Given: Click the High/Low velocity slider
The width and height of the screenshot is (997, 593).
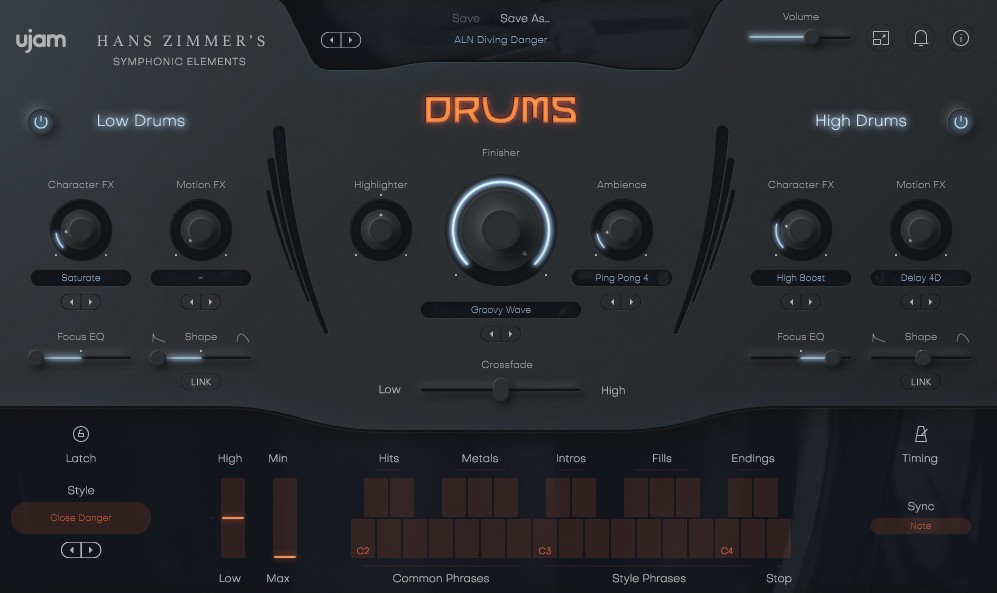Looking at the screenshot, I should (x=233, y=518).
